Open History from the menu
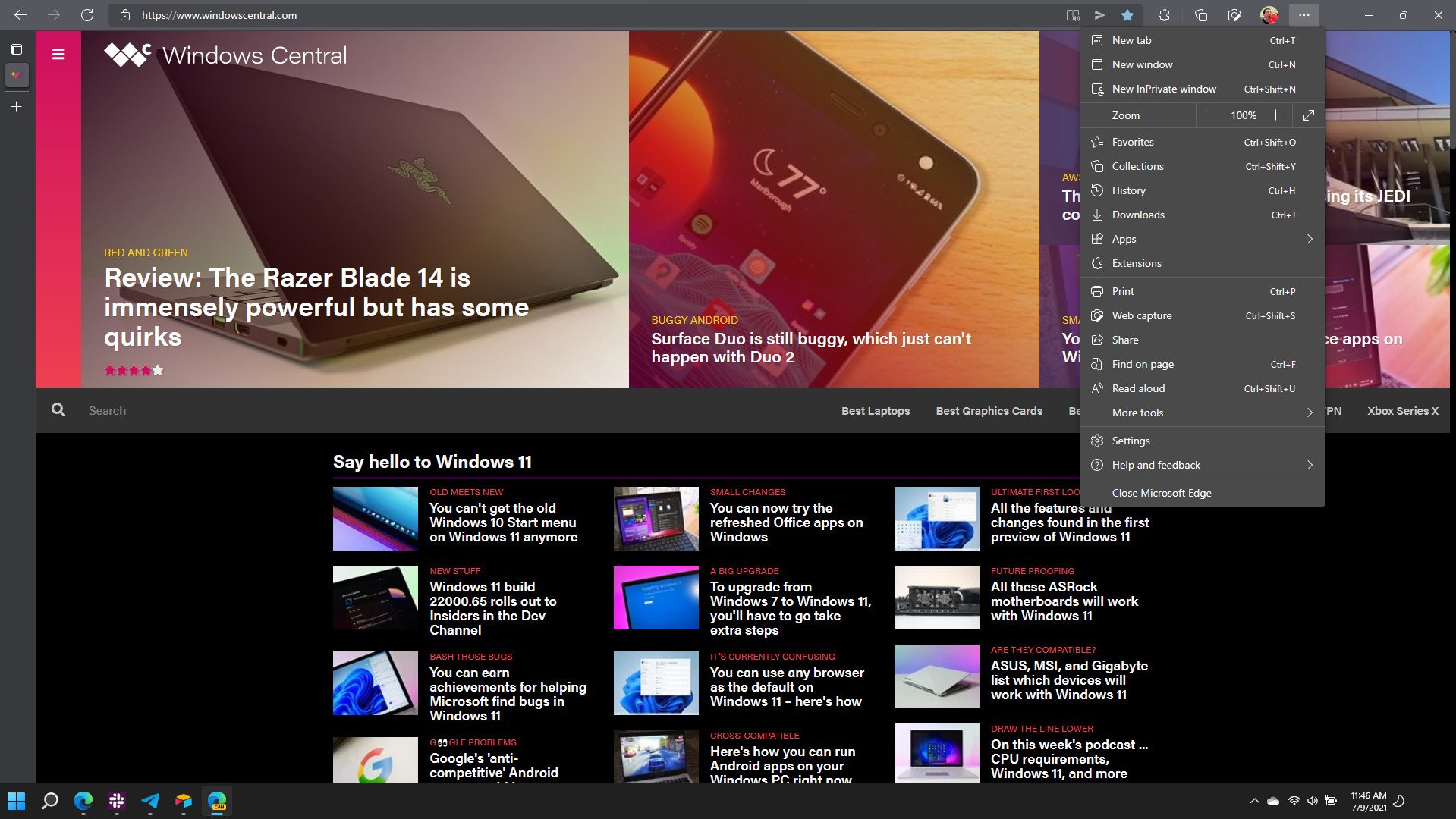 (1203, 190)
